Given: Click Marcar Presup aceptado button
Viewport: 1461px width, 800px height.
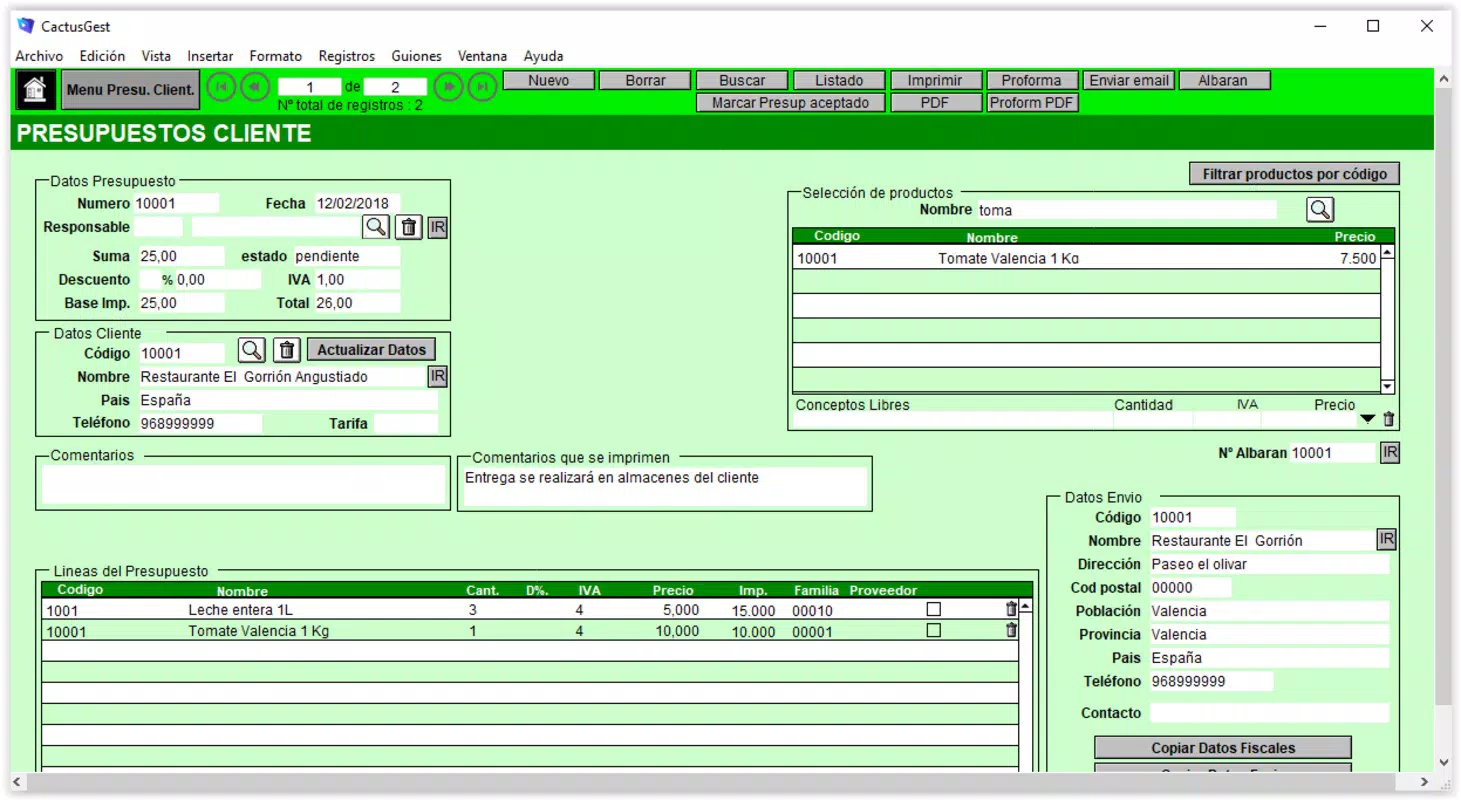Looking at the screenshot, I should [790, 102].
